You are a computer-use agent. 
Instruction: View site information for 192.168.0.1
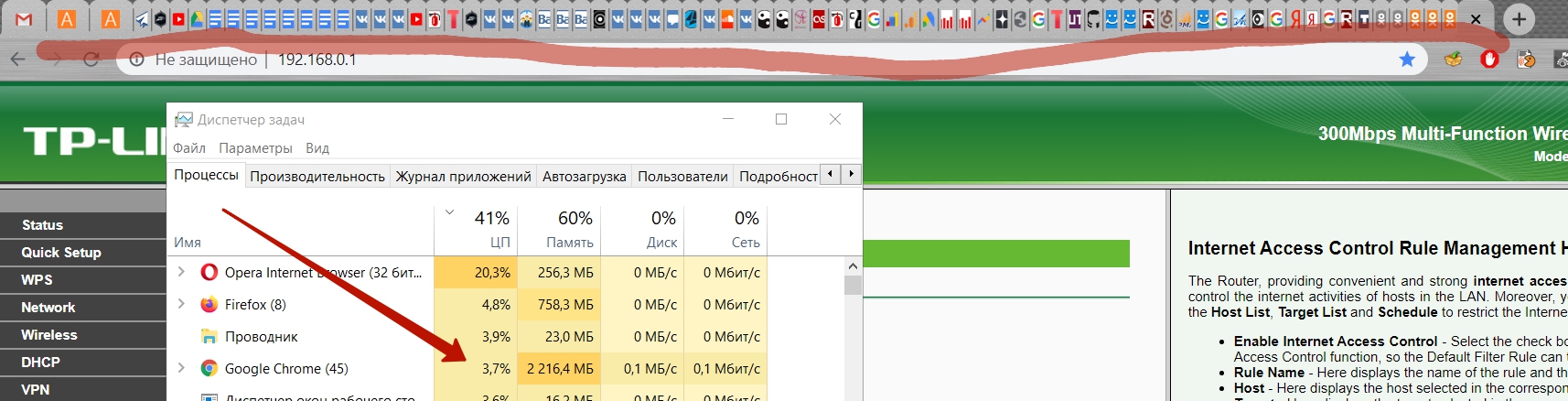coord(137,60)
